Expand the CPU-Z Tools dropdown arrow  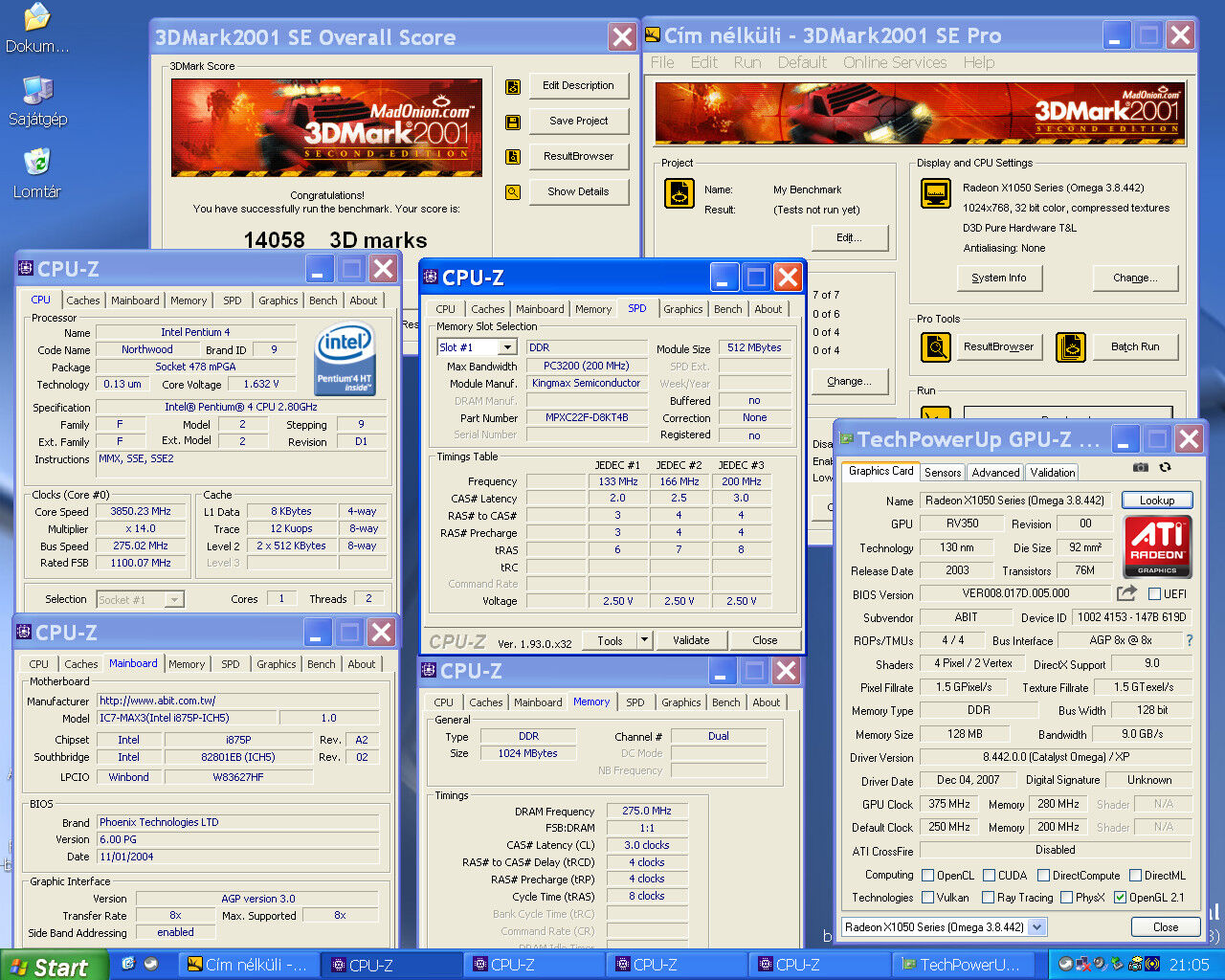click(645, 640)
